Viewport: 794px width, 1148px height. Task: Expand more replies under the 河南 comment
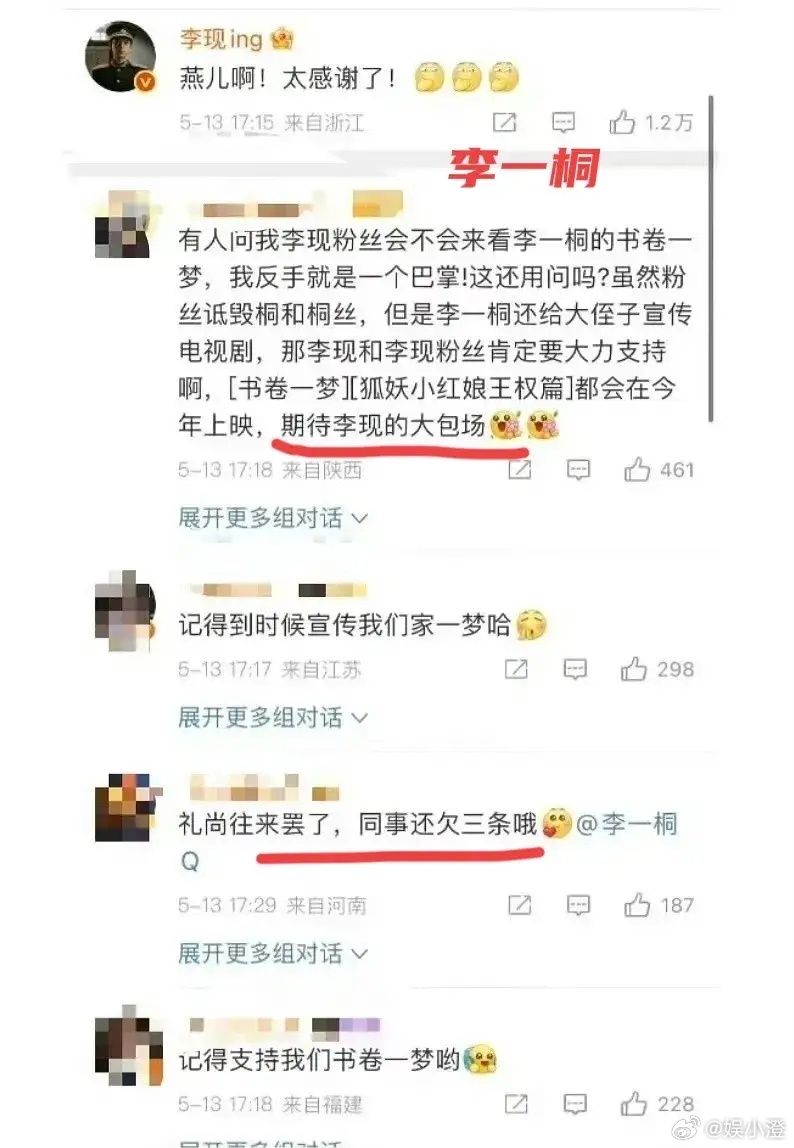tap(272, 953)
